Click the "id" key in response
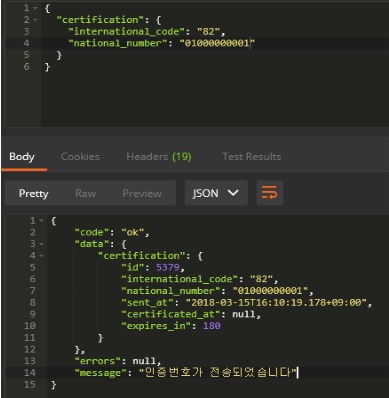This screenshot has width=389, height=398. 132,267
